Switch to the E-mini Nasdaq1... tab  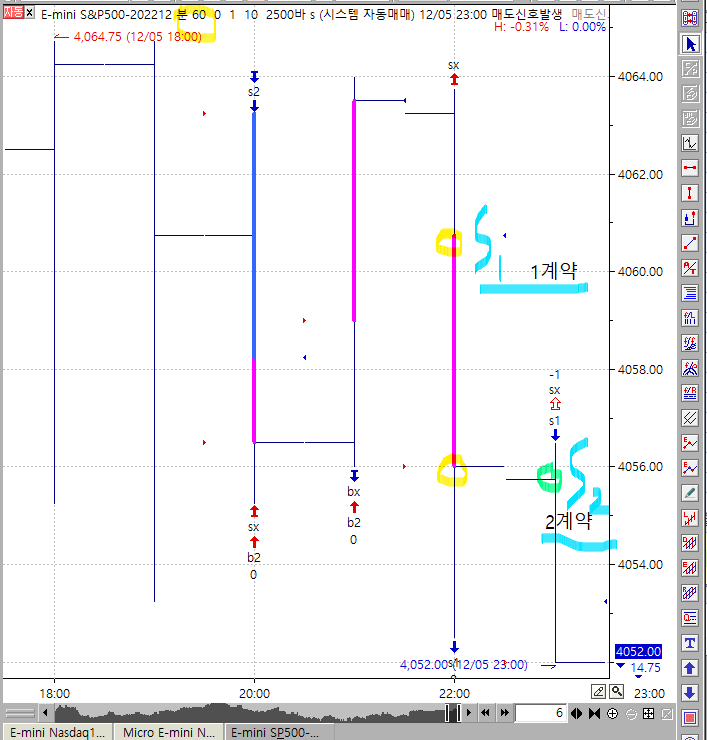(x=56, y=732)
